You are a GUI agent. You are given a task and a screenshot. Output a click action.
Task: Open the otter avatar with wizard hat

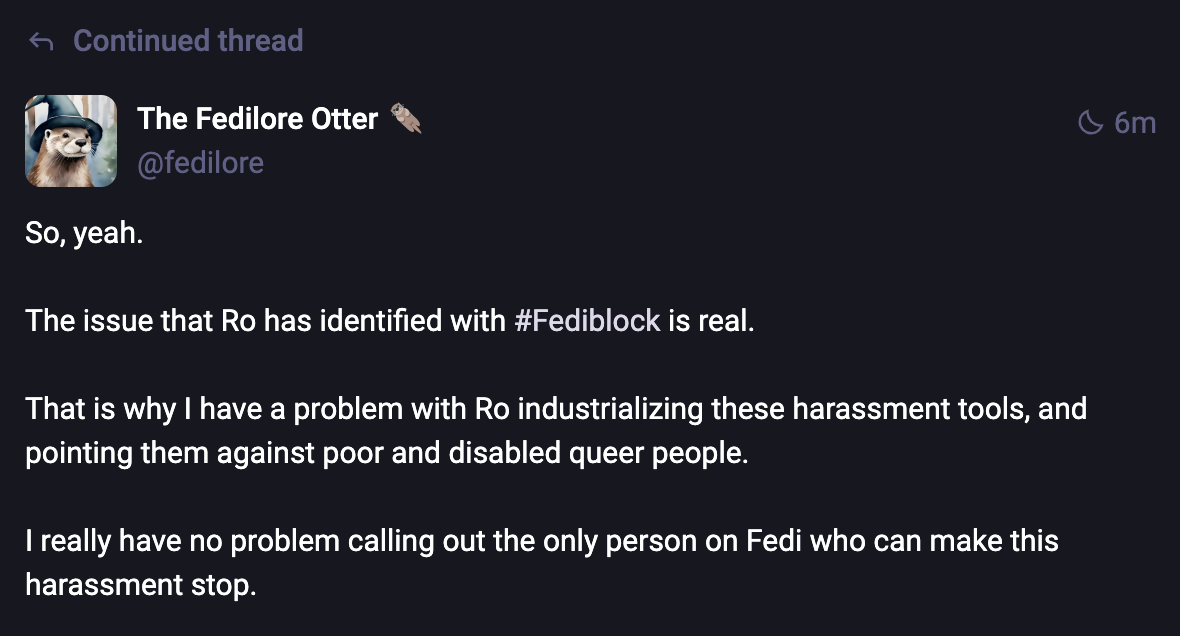tap(71, 141)
